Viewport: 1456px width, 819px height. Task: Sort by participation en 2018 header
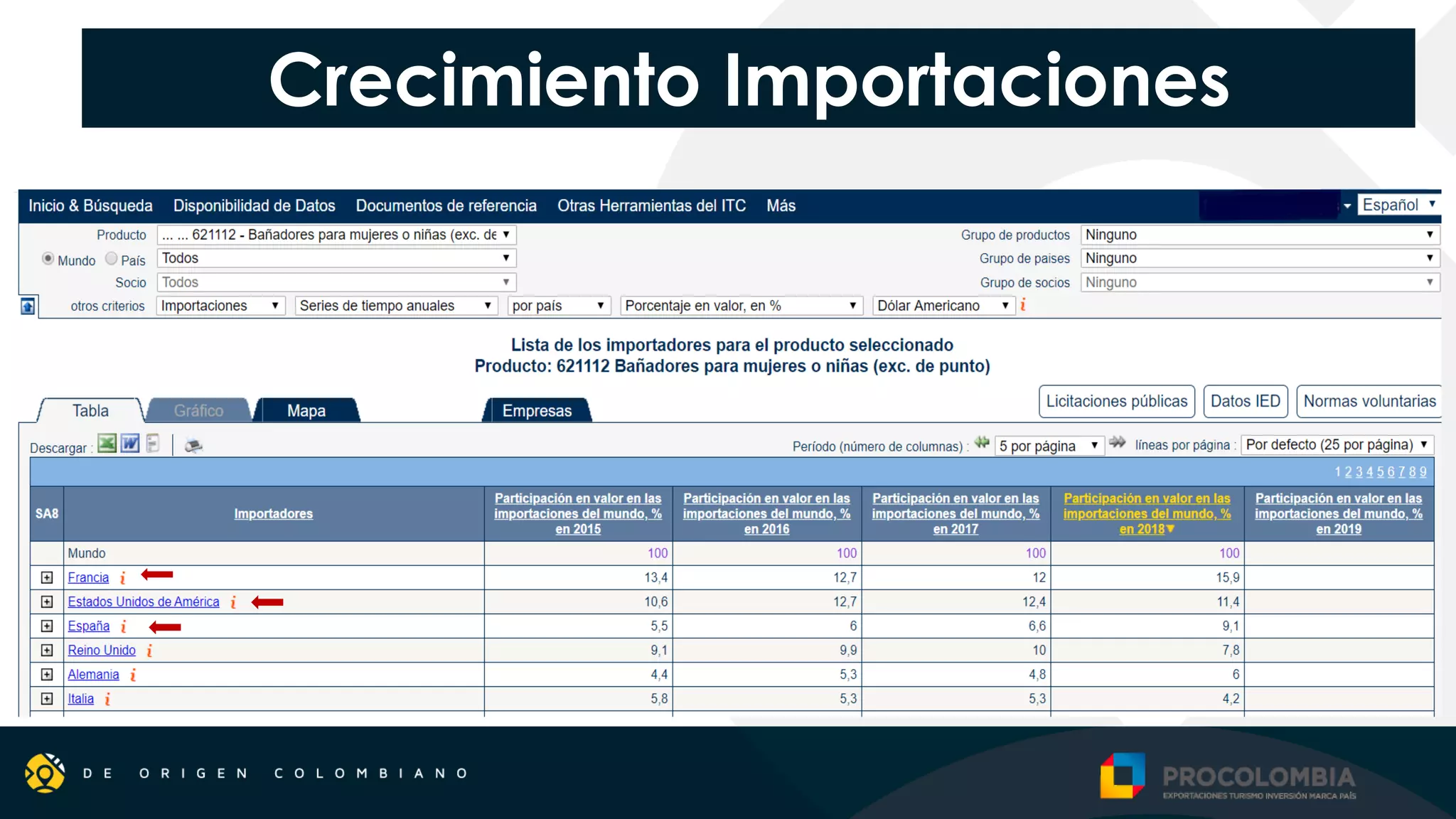tap(1147, 513)
